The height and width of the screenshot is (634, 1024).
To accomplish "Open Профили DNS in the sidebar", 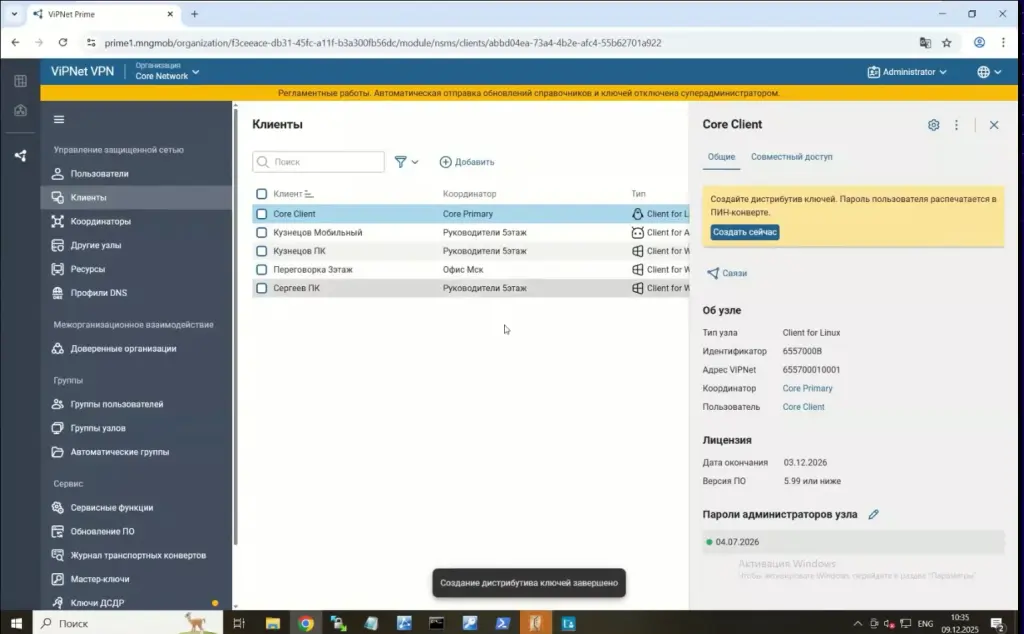I will [x=99, y=293].
